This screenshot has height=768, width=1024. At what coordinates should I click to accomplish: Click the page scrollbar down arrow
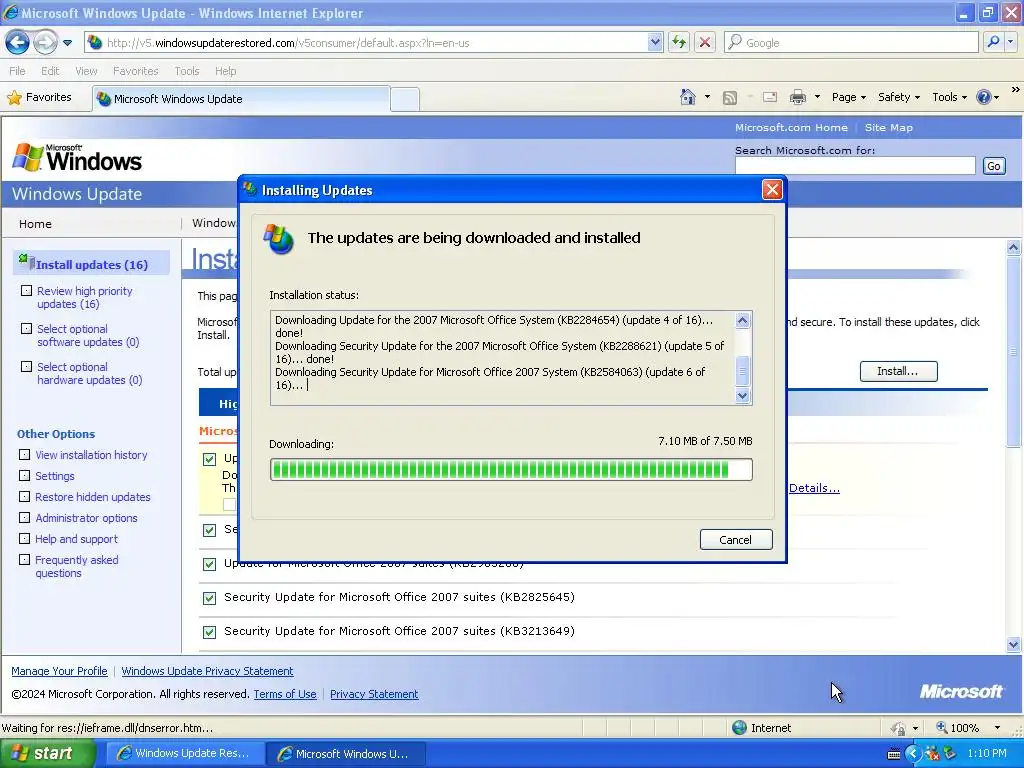click(1013, 644)
